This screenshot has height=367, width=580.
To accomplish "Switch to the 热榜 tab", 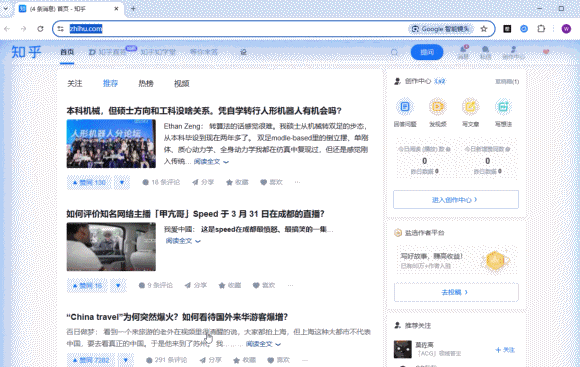I will pos(146,84).
